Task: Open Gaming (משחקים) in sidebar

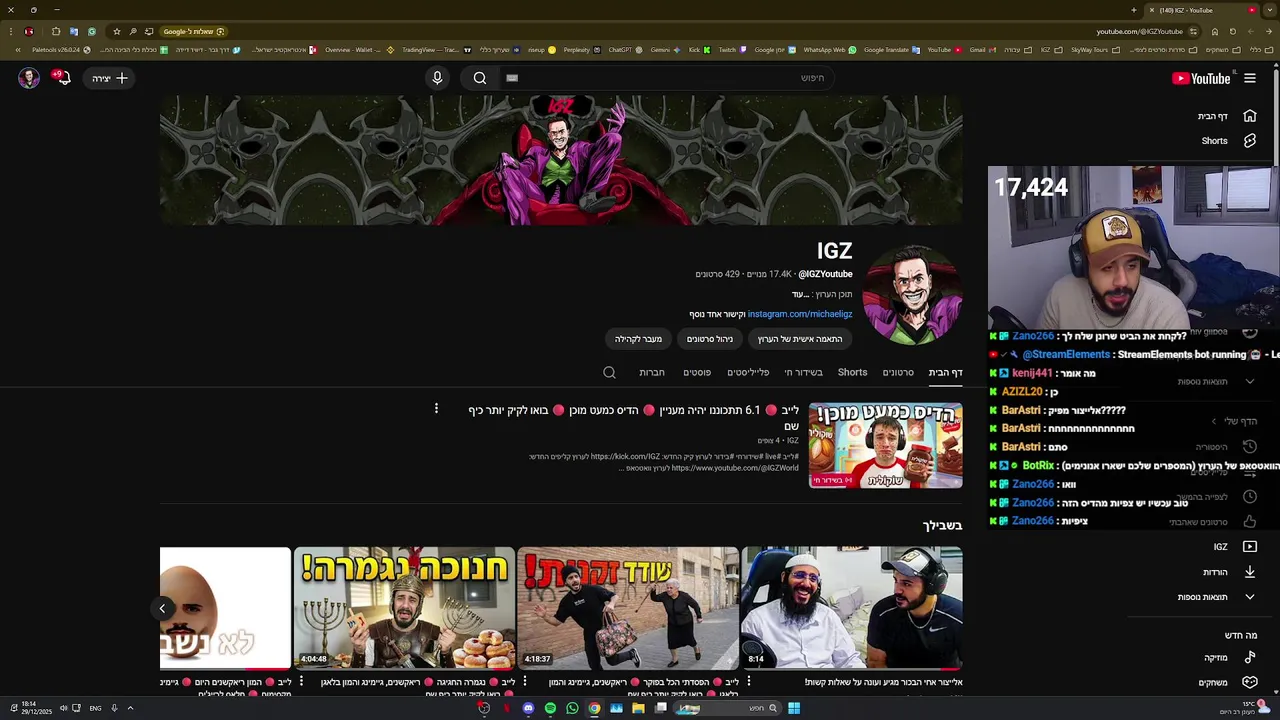Action: 1228,682
